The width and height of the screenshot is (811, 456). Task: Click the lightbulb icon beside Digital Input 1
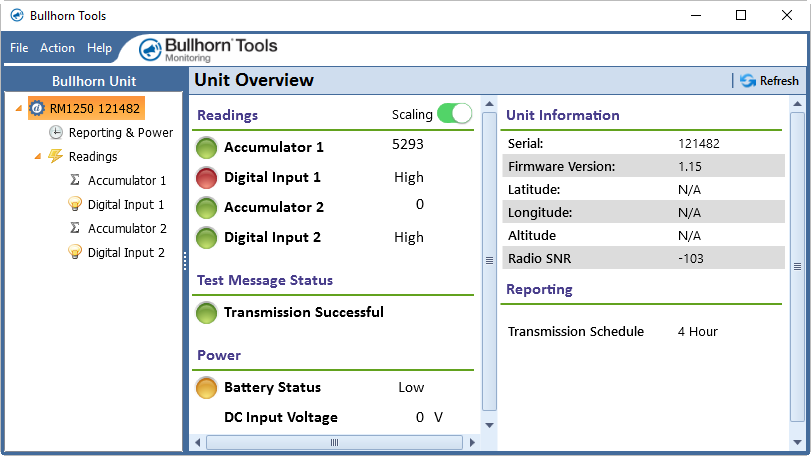point(75,205)
